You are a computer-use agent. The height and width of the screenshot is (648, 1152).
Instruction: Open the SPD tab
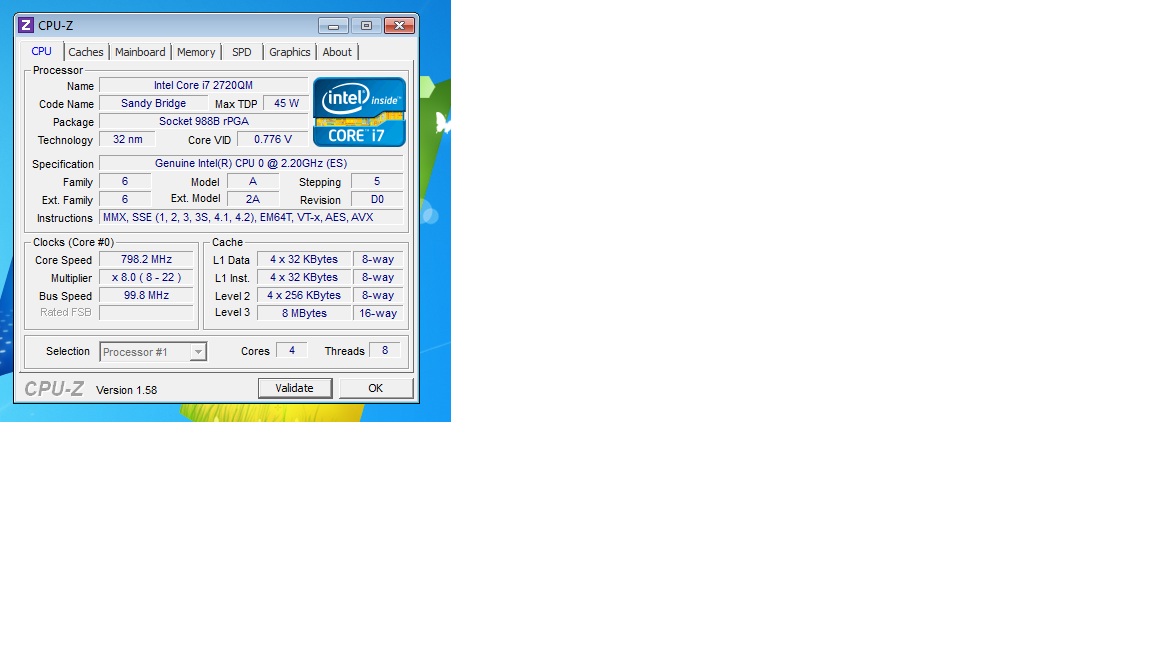(242, 52)
